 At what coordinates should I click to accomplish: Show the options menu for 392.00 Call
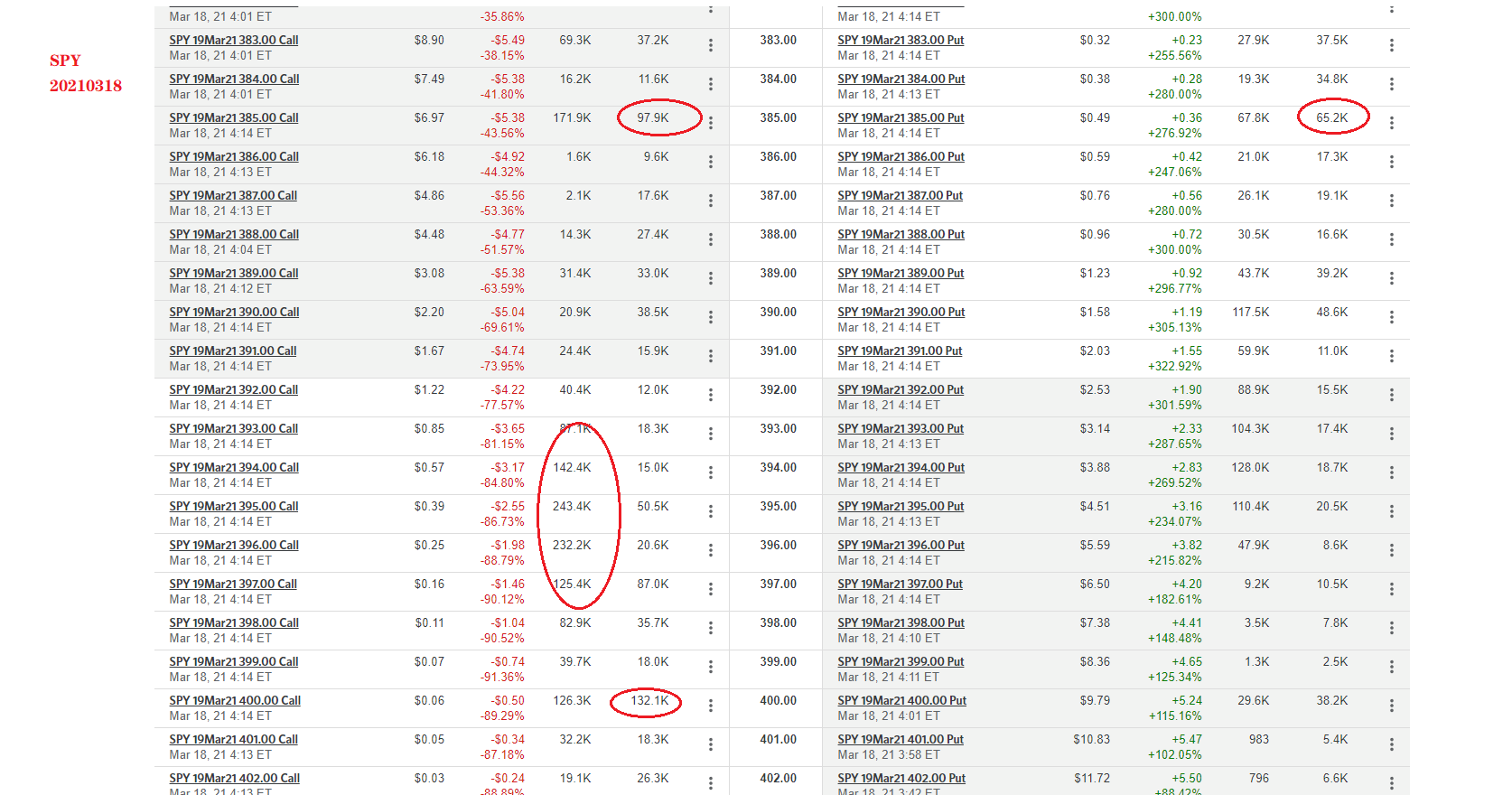(711, 395)
